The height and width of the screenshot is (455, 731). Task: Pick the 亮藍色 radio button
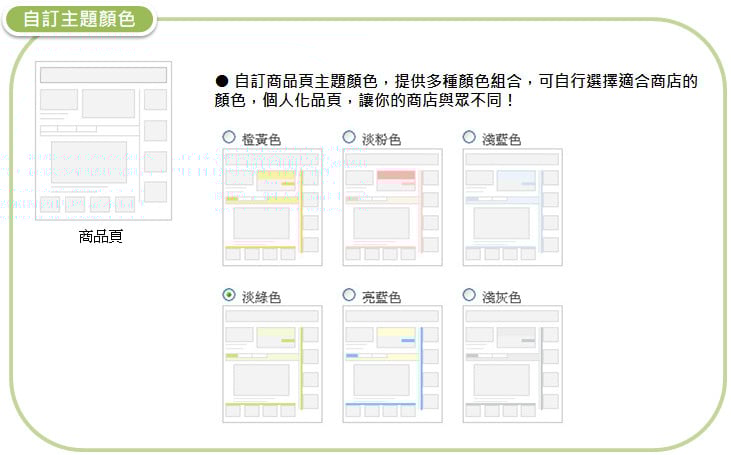coord(349,295)
